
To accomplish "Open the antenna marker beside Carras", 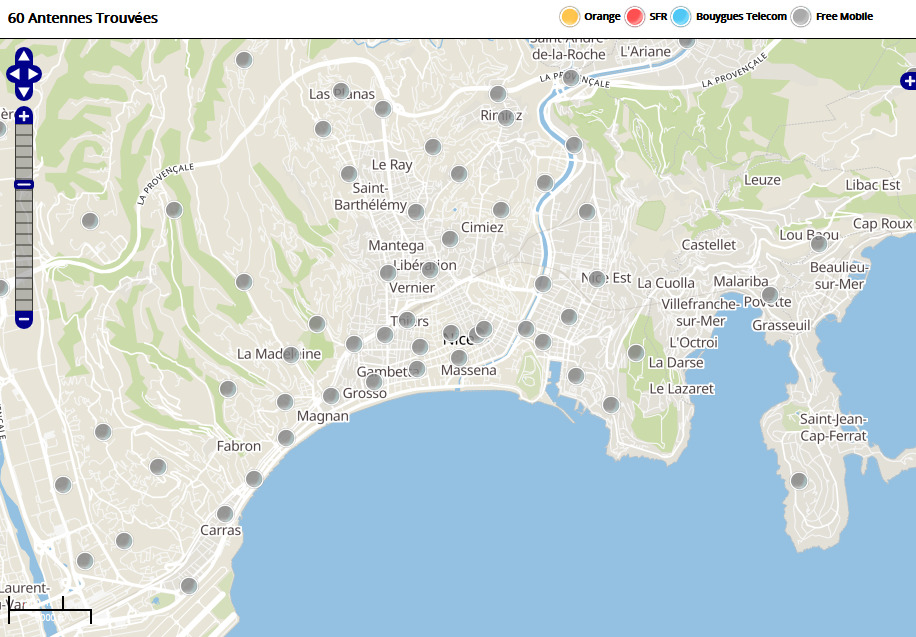I will 225,514.
